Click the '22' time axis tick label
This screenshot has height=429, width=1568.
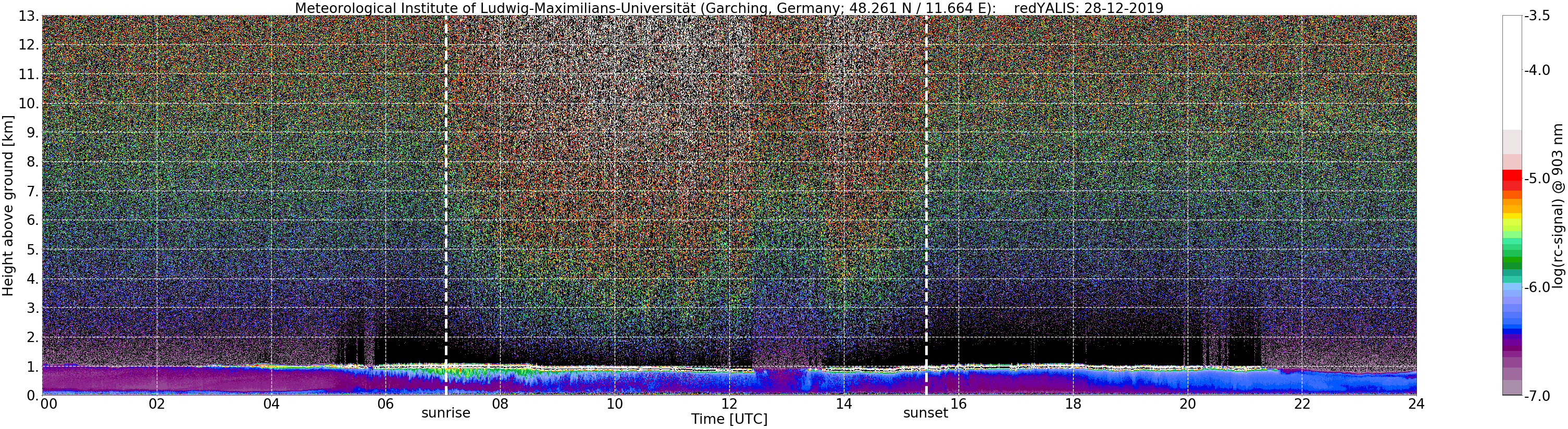(x=1301, y=405)
